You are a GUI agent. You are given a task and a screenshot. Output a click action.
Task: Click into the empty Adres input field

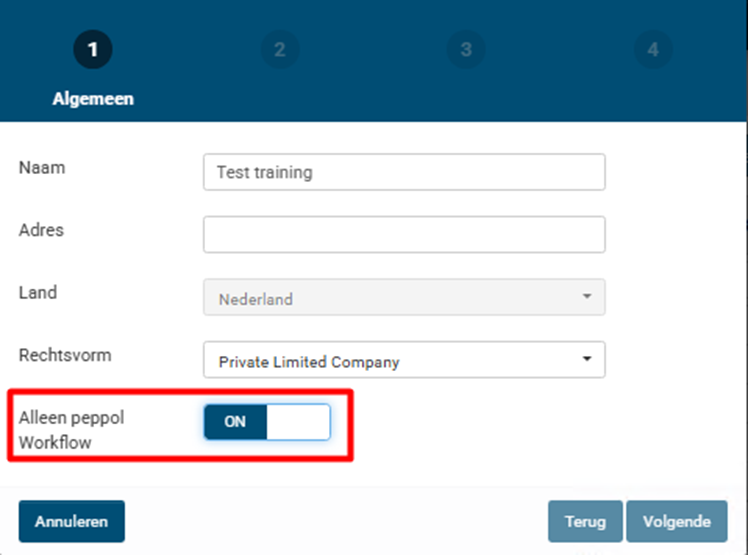tap(403, 234)
